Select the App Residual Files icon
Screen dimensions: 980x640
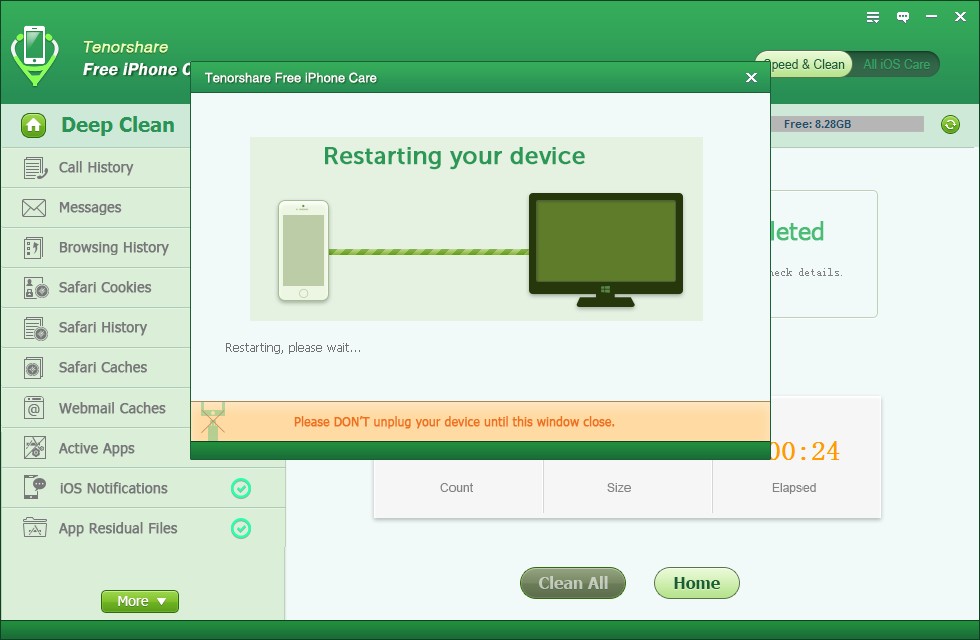click(x=34, y=528)
